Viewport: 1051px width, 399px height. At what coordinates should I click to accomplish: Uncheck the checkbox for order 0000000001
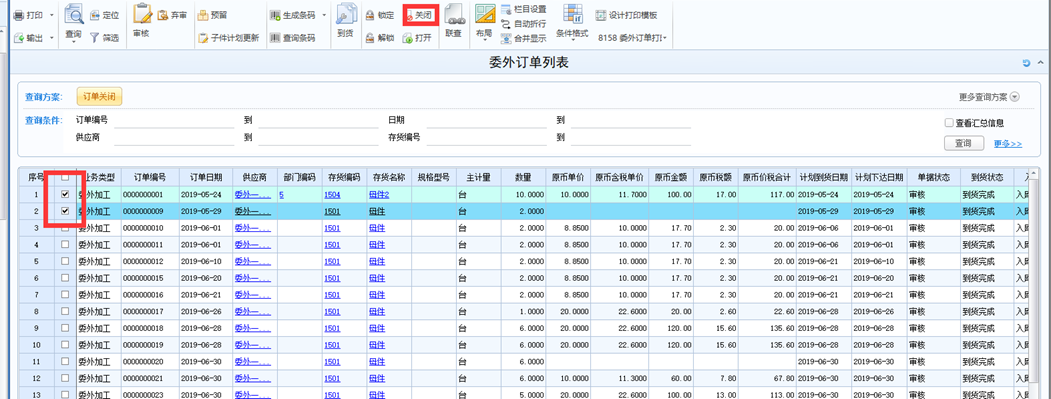(65, 194)
